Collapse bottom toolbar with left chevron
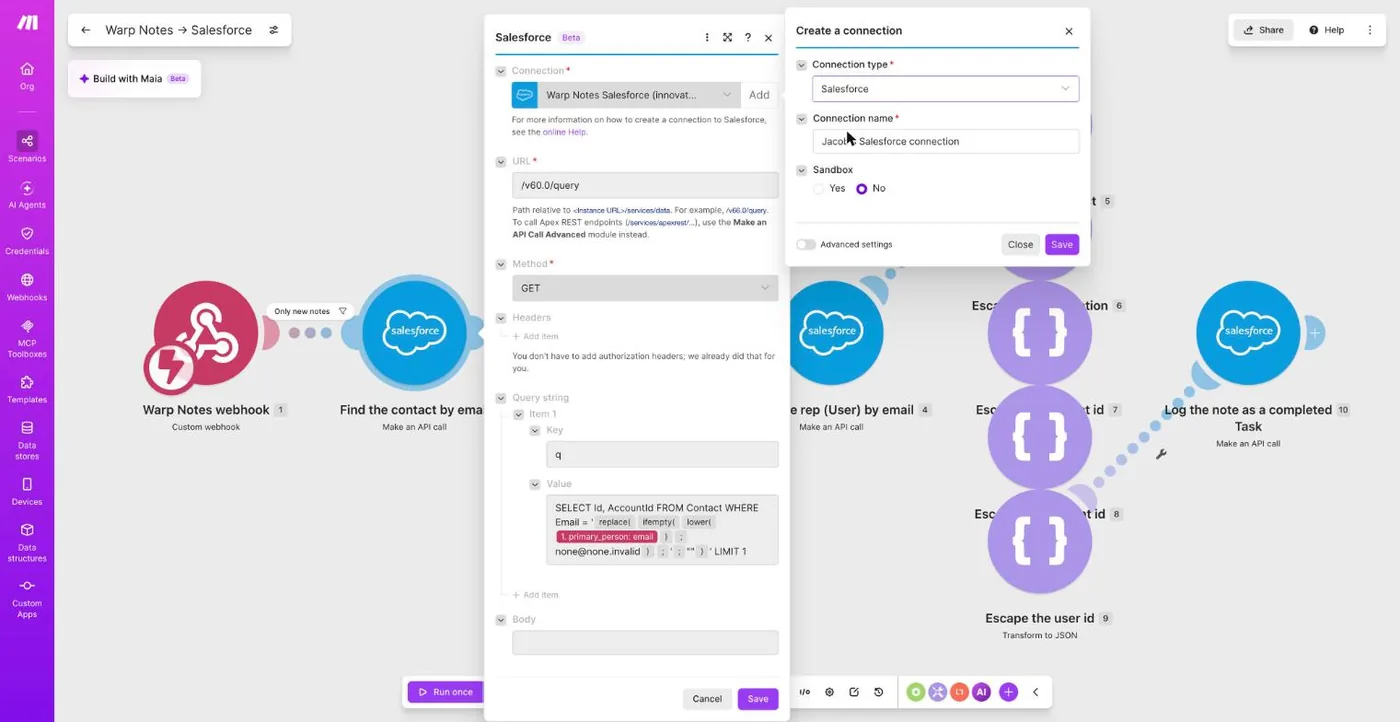Image resolution: width=1400 pixels, height=722 pixels. (1035, 692)
